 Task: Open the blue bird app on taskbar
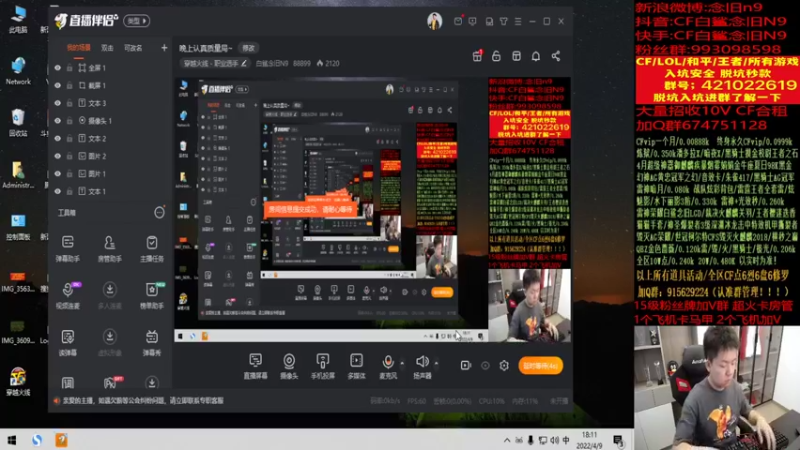pos(37,440)
